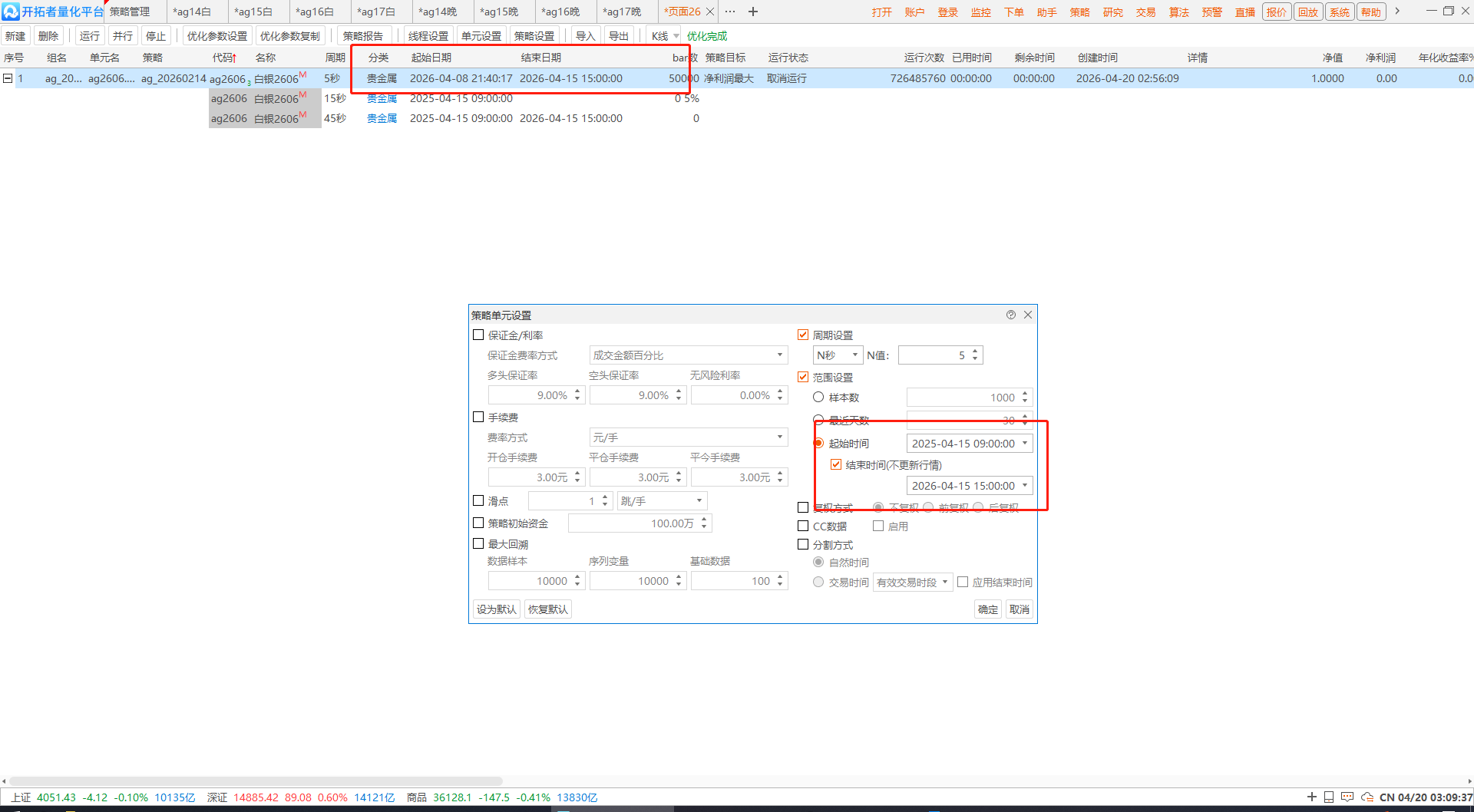Screen dimensions: 1474x812
Task: Open the 起始时间 date dropdown
Action: click(x=1024, y=443)
